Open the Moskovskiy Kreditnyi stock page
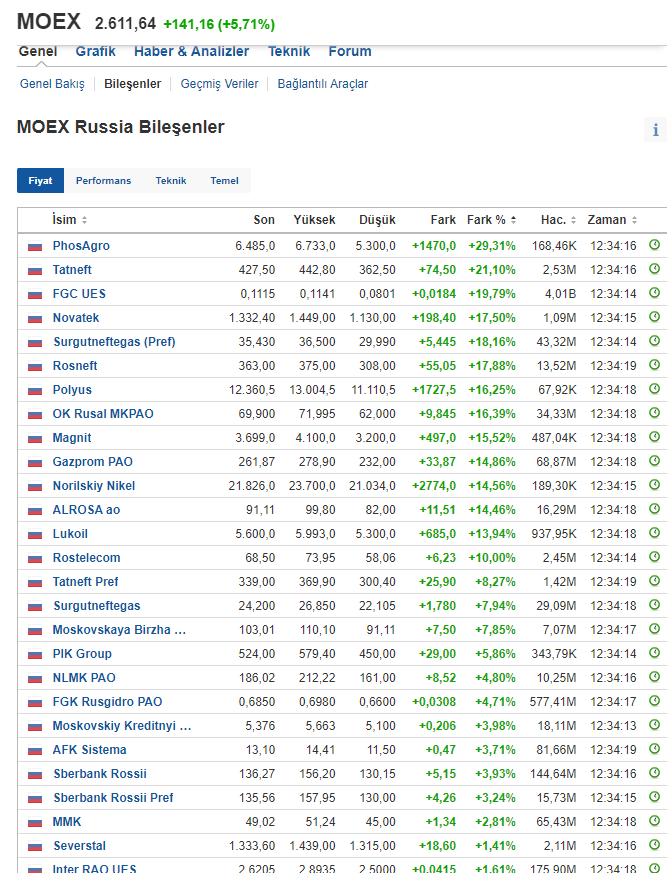 [x=122, y=725]
